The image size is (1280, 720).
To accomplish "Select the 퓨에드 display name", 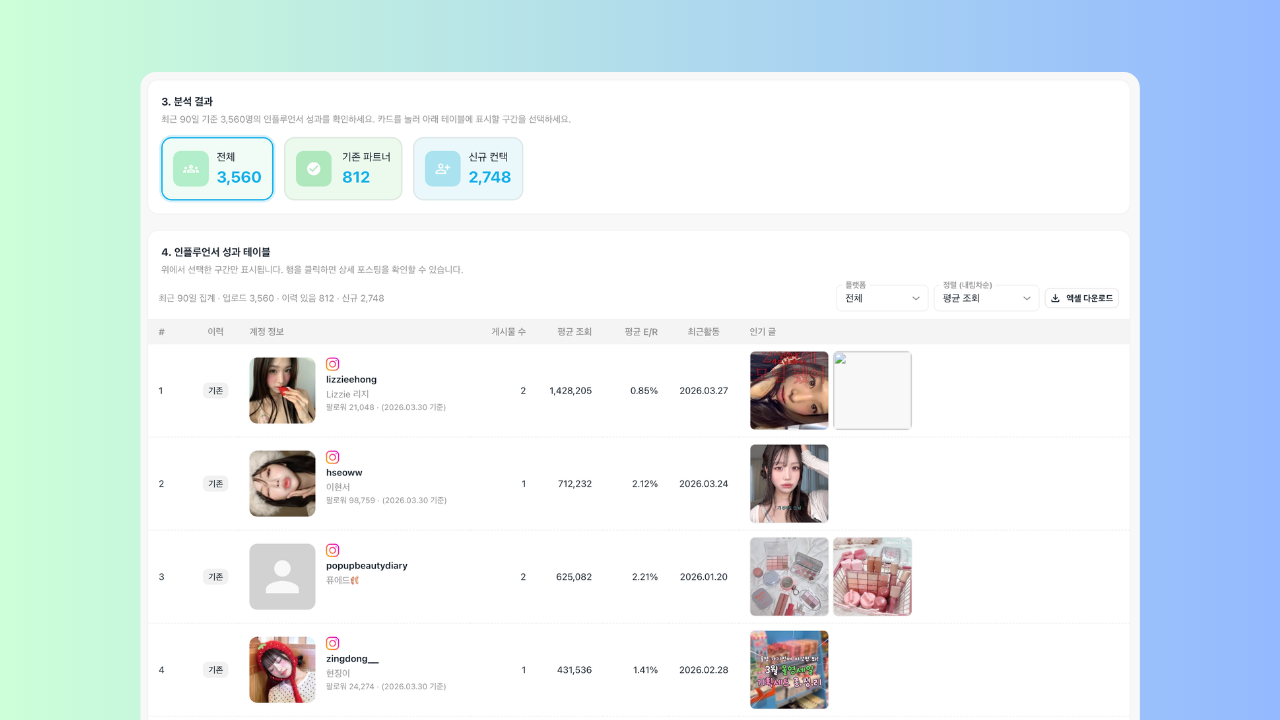I will (x=342, y=580).
